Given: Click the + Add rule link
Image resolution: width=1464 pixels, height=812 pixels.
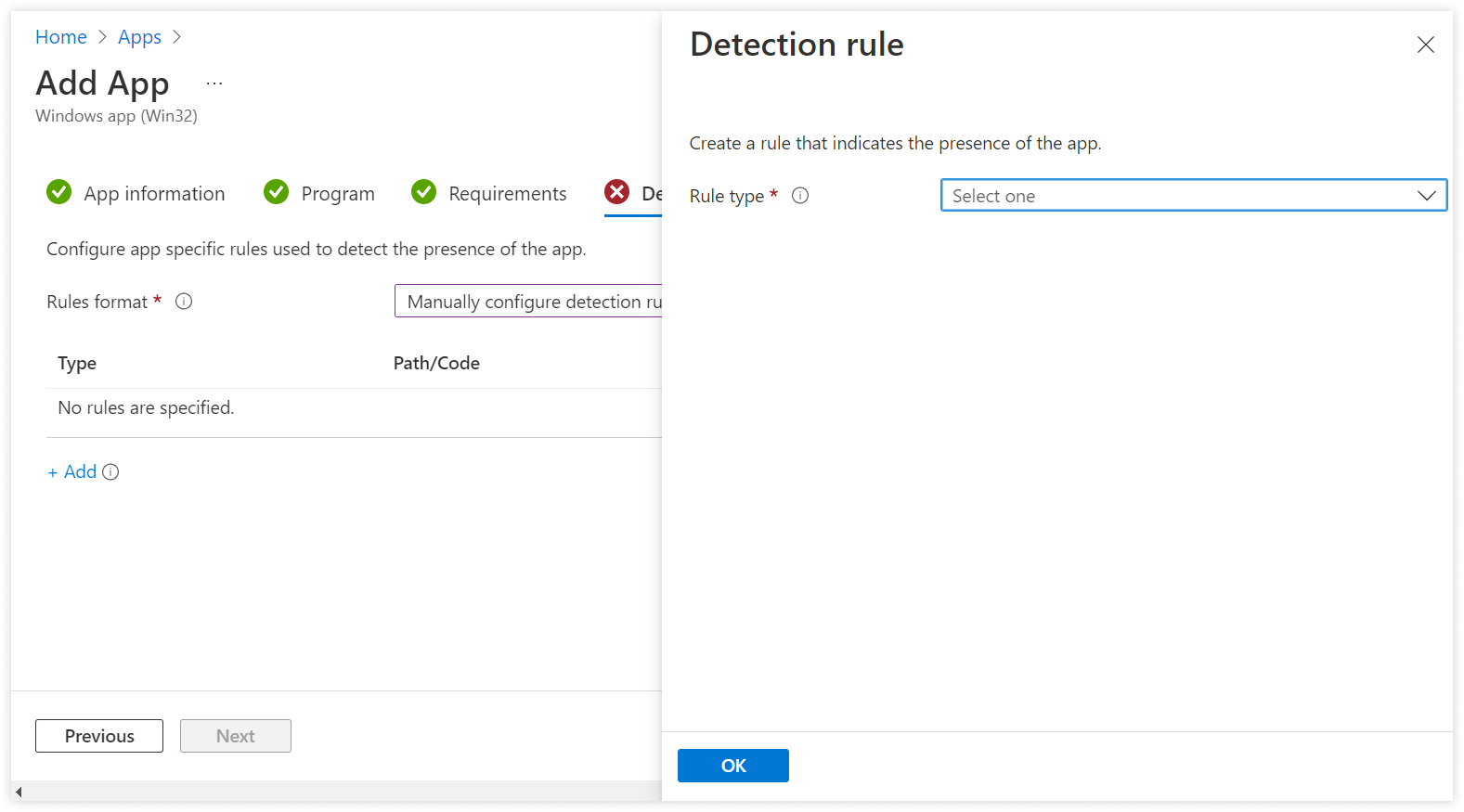Looking at the screenshot, I should 72,472.
